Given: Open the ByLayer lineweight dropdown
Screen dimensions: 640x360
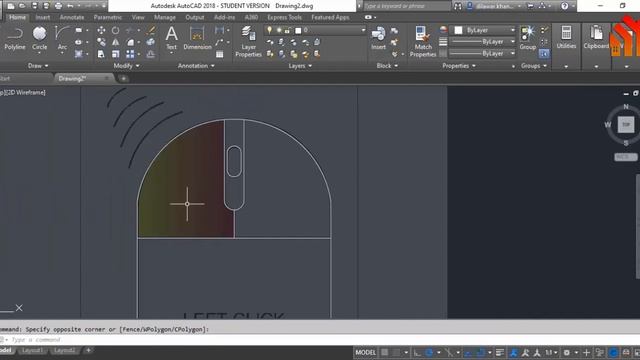Looking at the screenshot, I should point(482,42).
